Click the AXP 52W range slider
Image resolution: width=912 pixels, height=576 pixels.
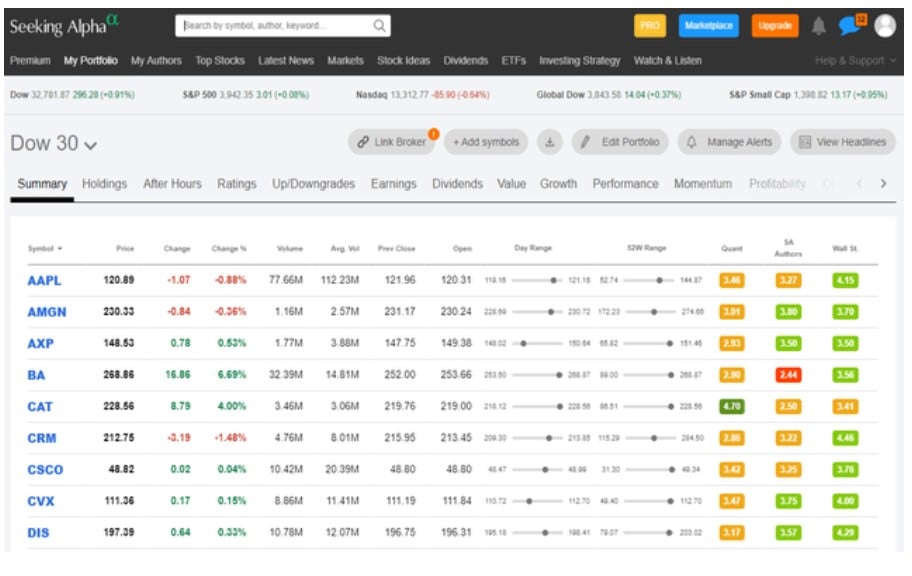(649, 343)
